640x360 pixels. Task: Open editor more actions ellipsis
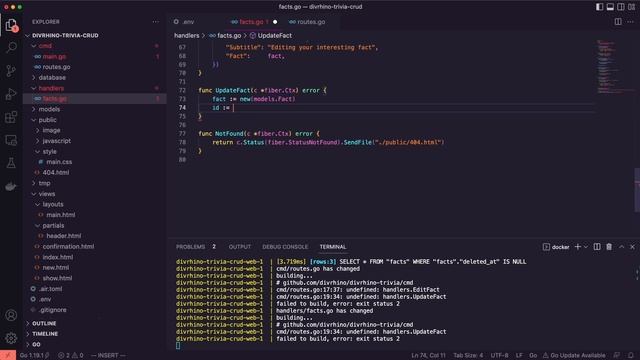631,22
